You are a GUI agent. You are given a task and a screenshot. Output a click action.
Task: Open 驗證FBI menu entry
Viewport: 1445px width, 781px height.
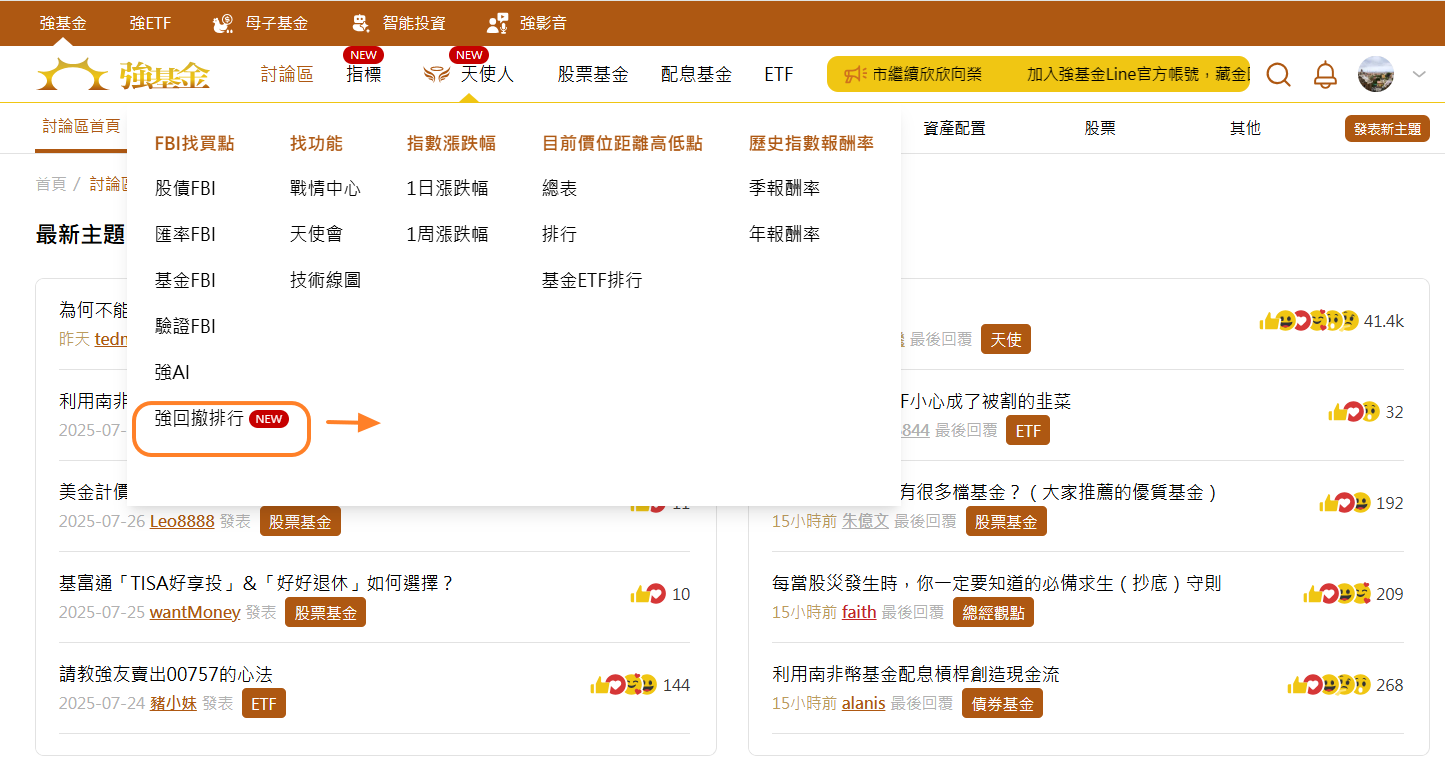click(185, 326)
